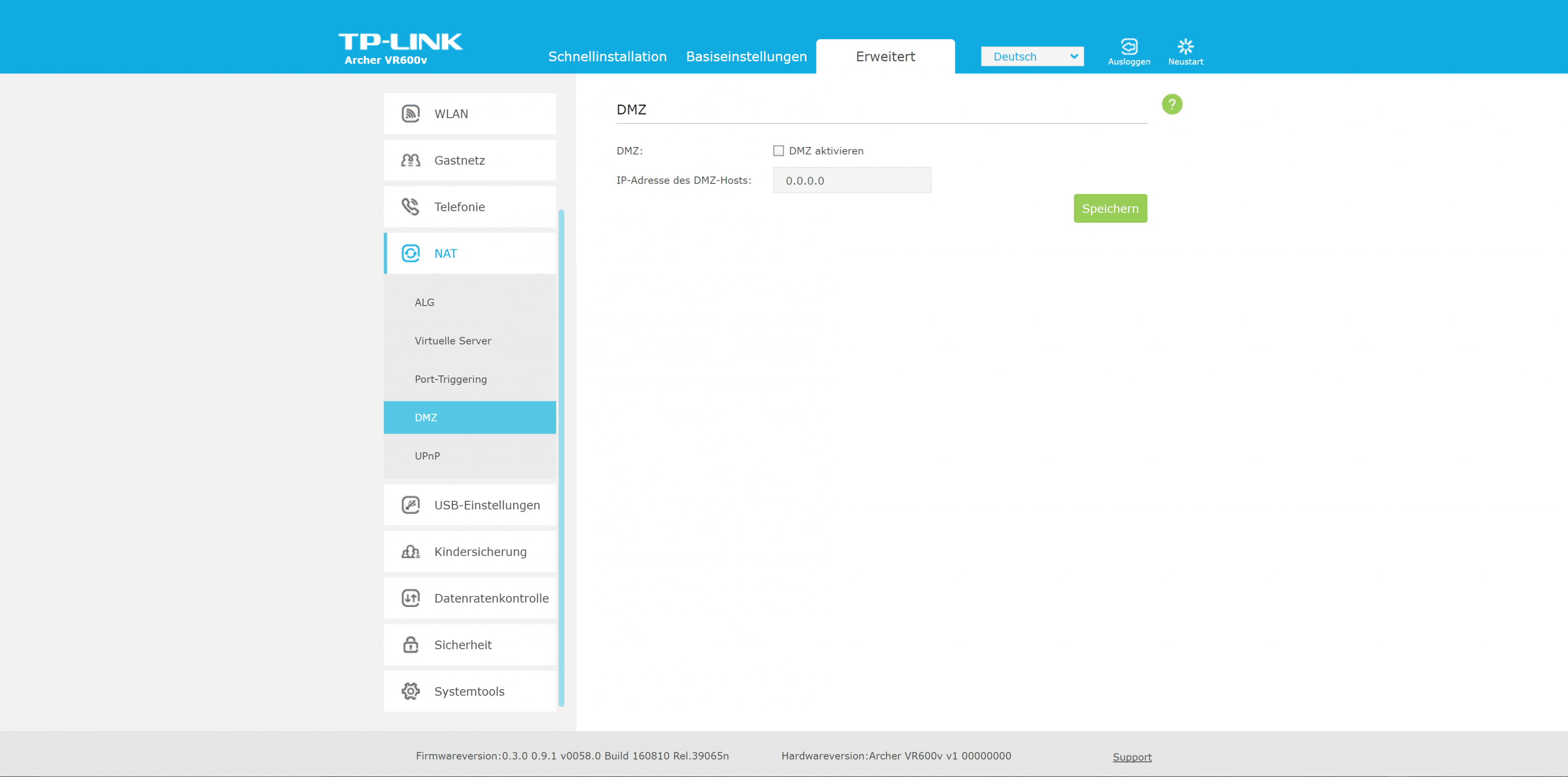Click the USB-Einstellungen icon

[x=411, y=505]
